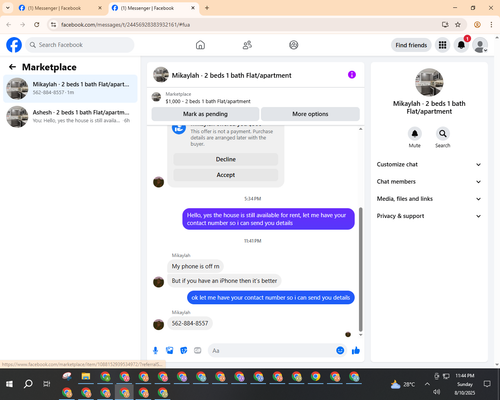Open the Menu grid icon

click(442, 45)
